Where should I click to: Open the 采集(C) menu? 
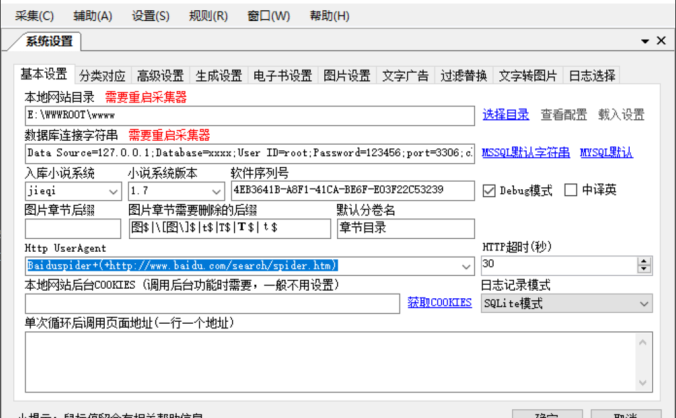click(x=35, y=16)
